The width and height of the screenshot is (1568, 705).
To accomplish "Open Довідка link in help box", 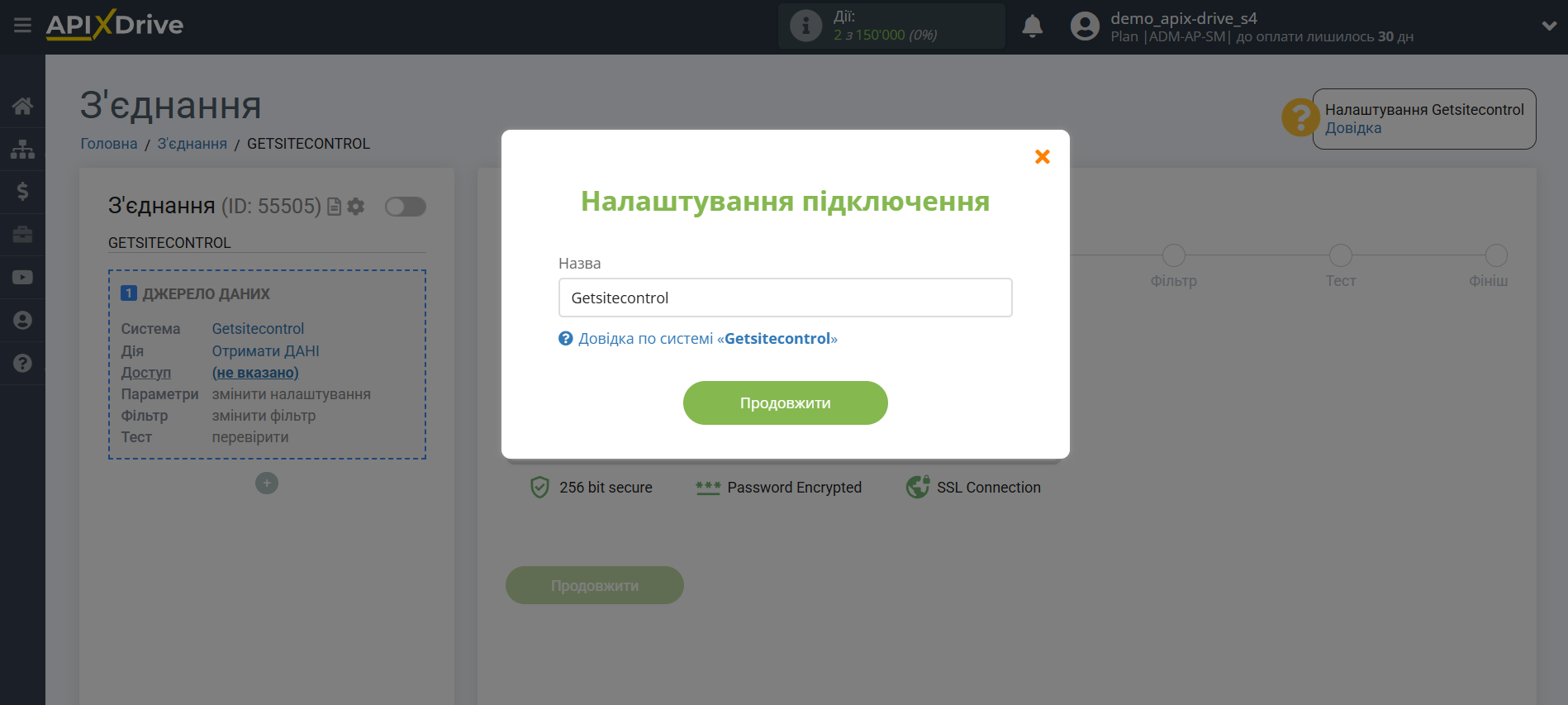I will pyautogui.click(x=1353, y=128).
